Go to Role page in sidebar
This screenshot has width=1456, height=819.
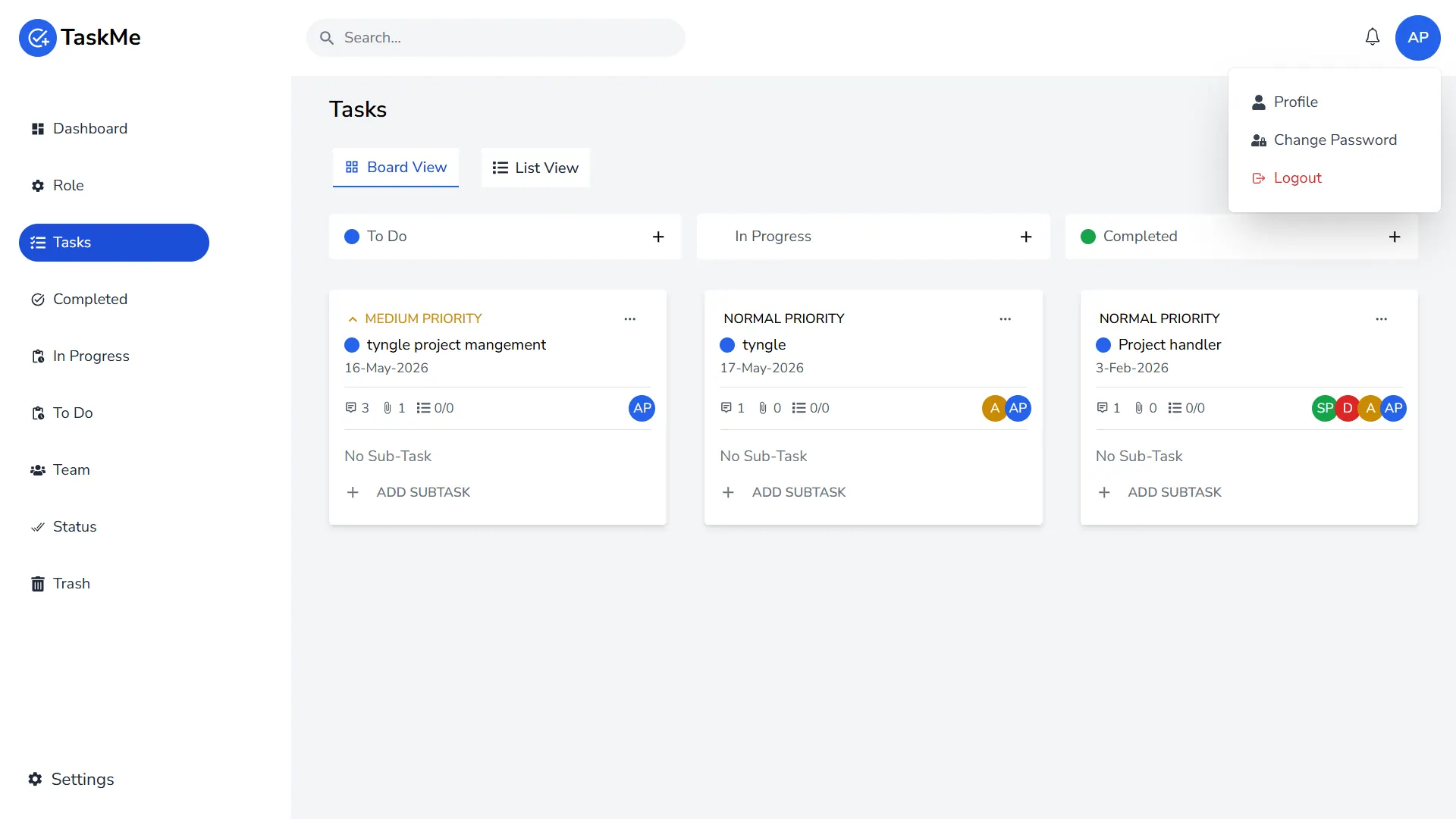[x=114, y=186]
